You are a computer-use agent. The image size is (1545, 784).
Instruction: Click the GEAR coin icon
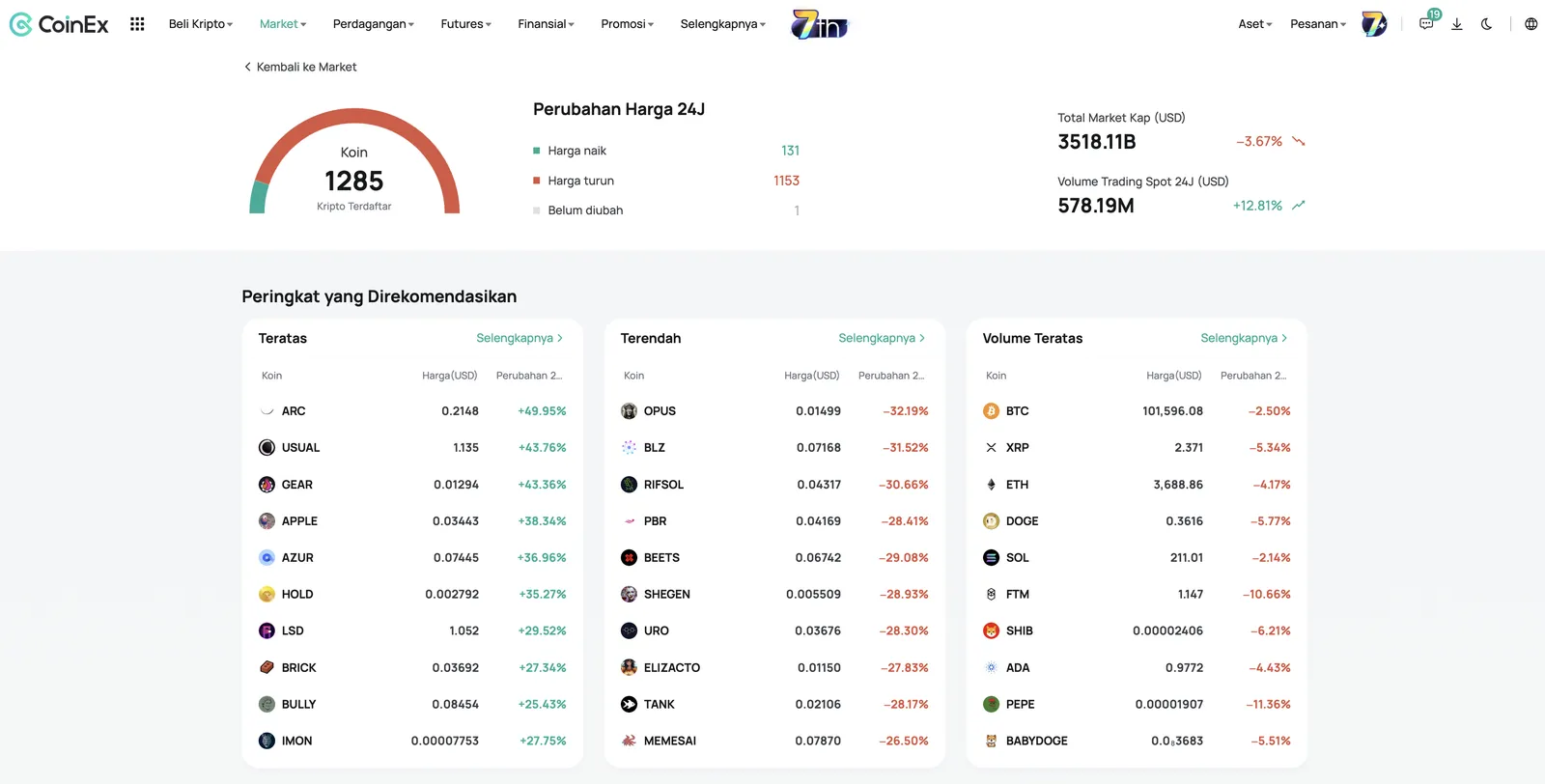pyautogui.click(x=267, y=485)
